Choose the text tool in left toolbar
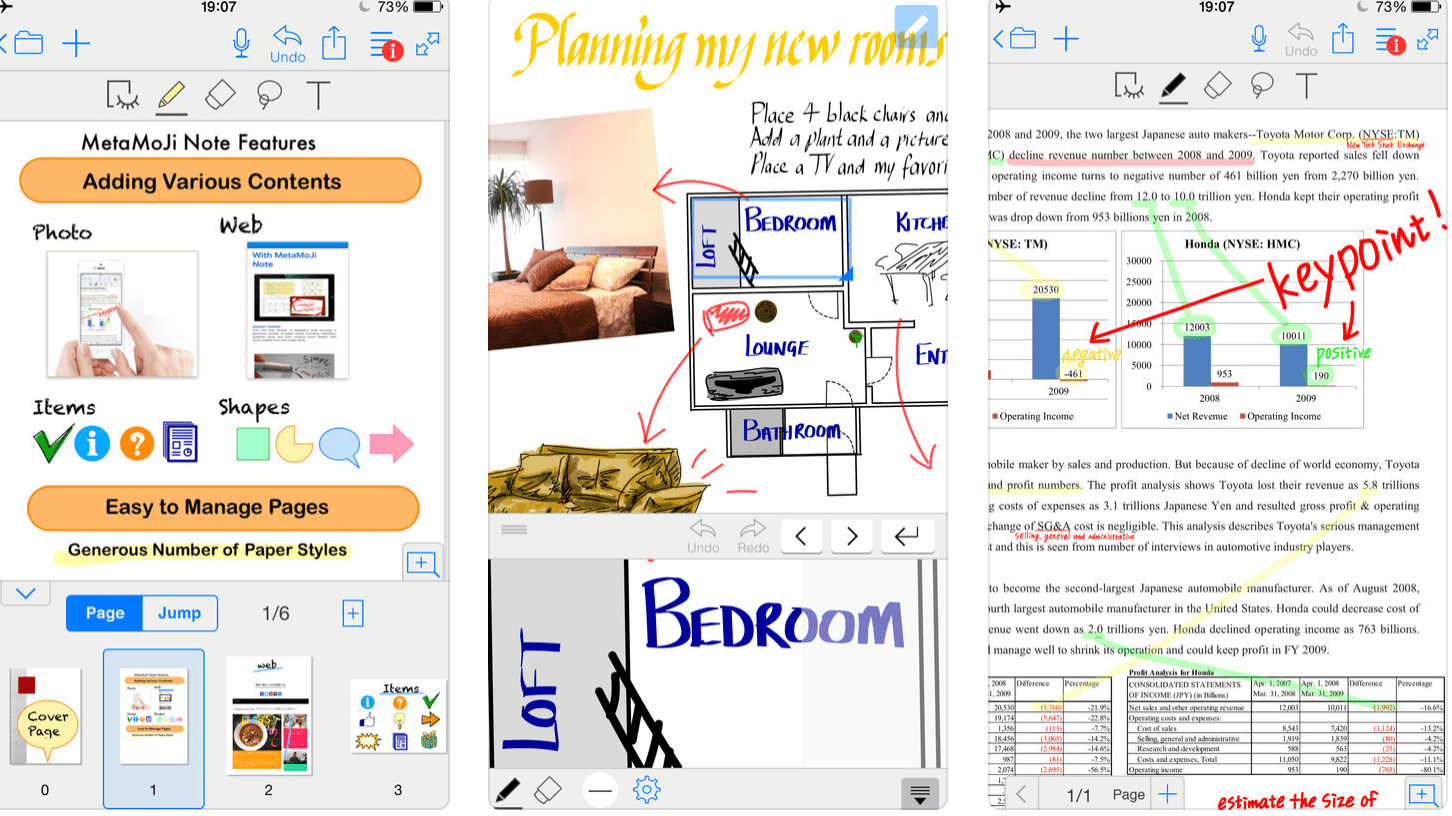The height and width of the screenshot is (816, 1452). [x=318, y=95]
